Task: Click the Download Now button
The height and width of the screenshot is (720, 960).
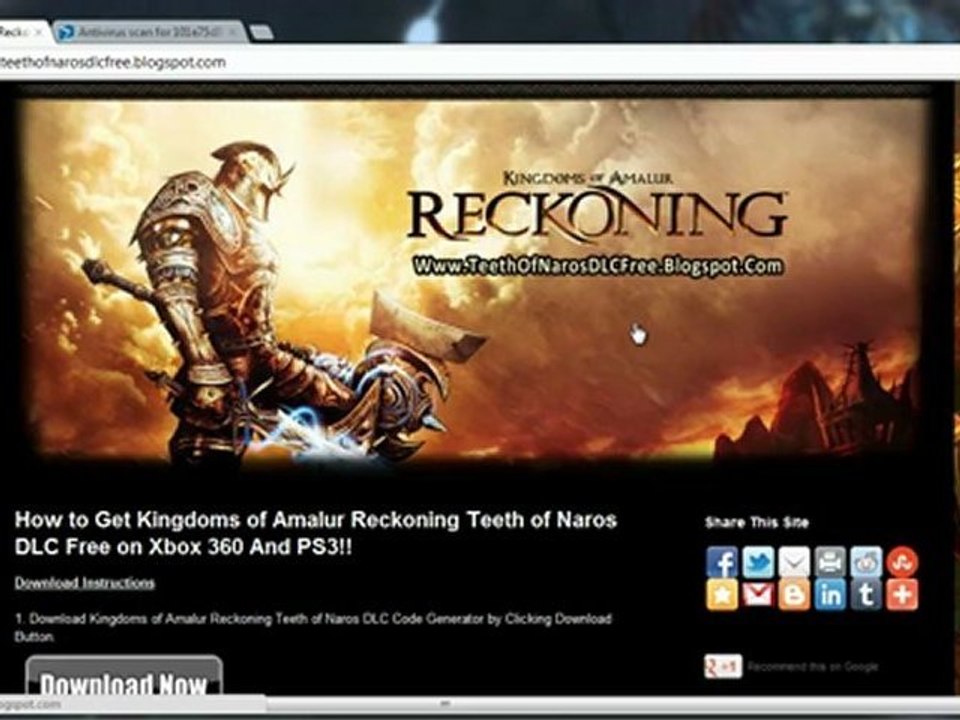Action: click(x=124, y=676)
